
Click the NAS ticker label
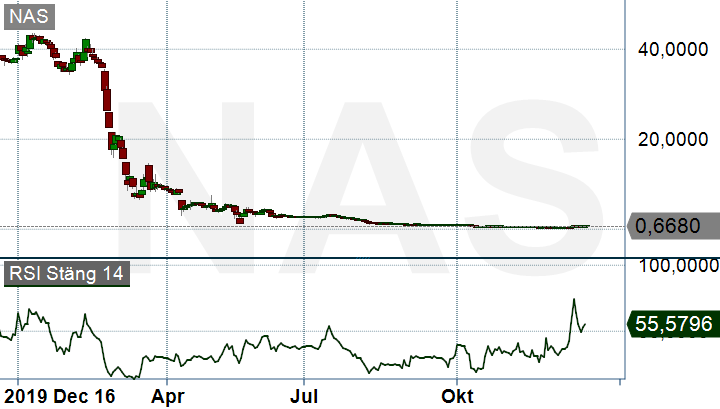point(29,17)
